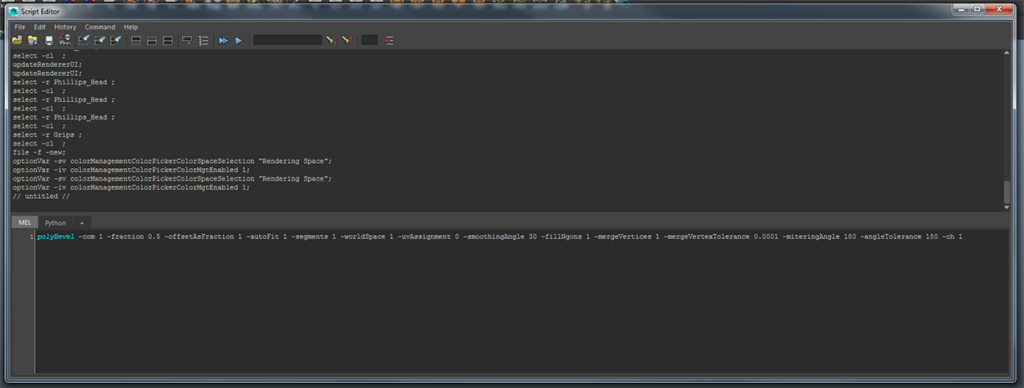Screen dimensions: 1024x388
Task: Click the Go to Line icon
Action: (389, 40)
